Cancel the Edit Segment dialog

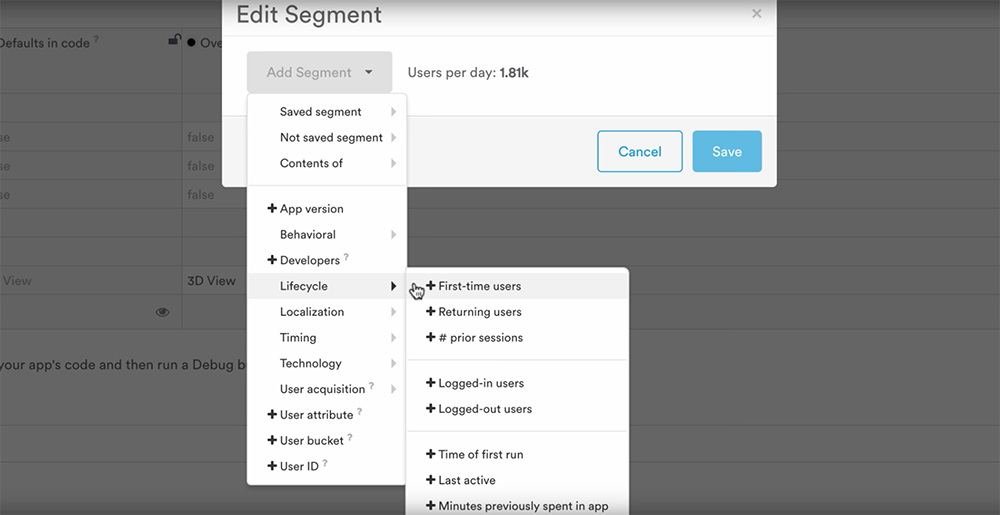[640, 152]
